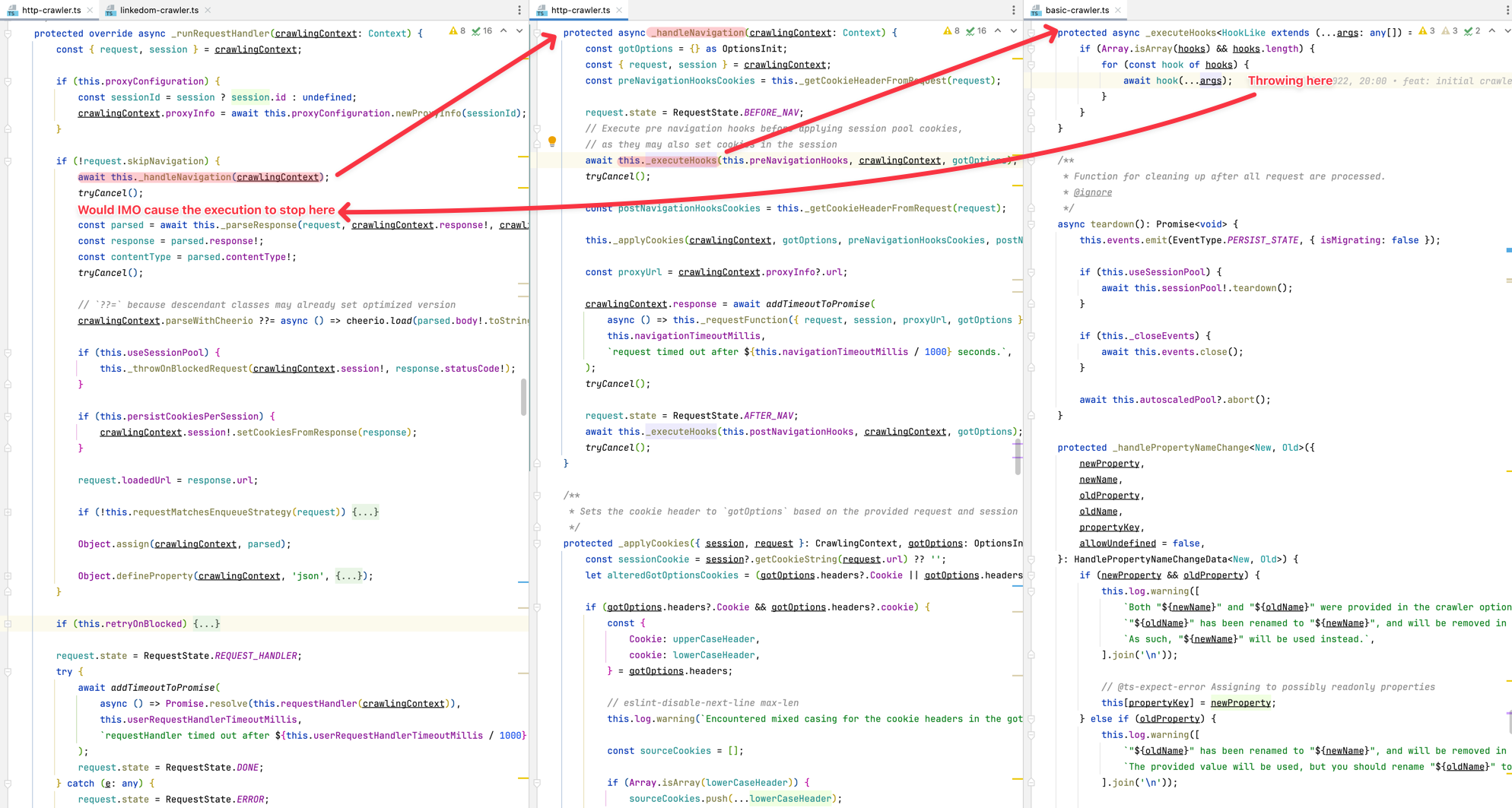
Task: Open the left pane tab options kebab menu
Action: pos(519,10)
